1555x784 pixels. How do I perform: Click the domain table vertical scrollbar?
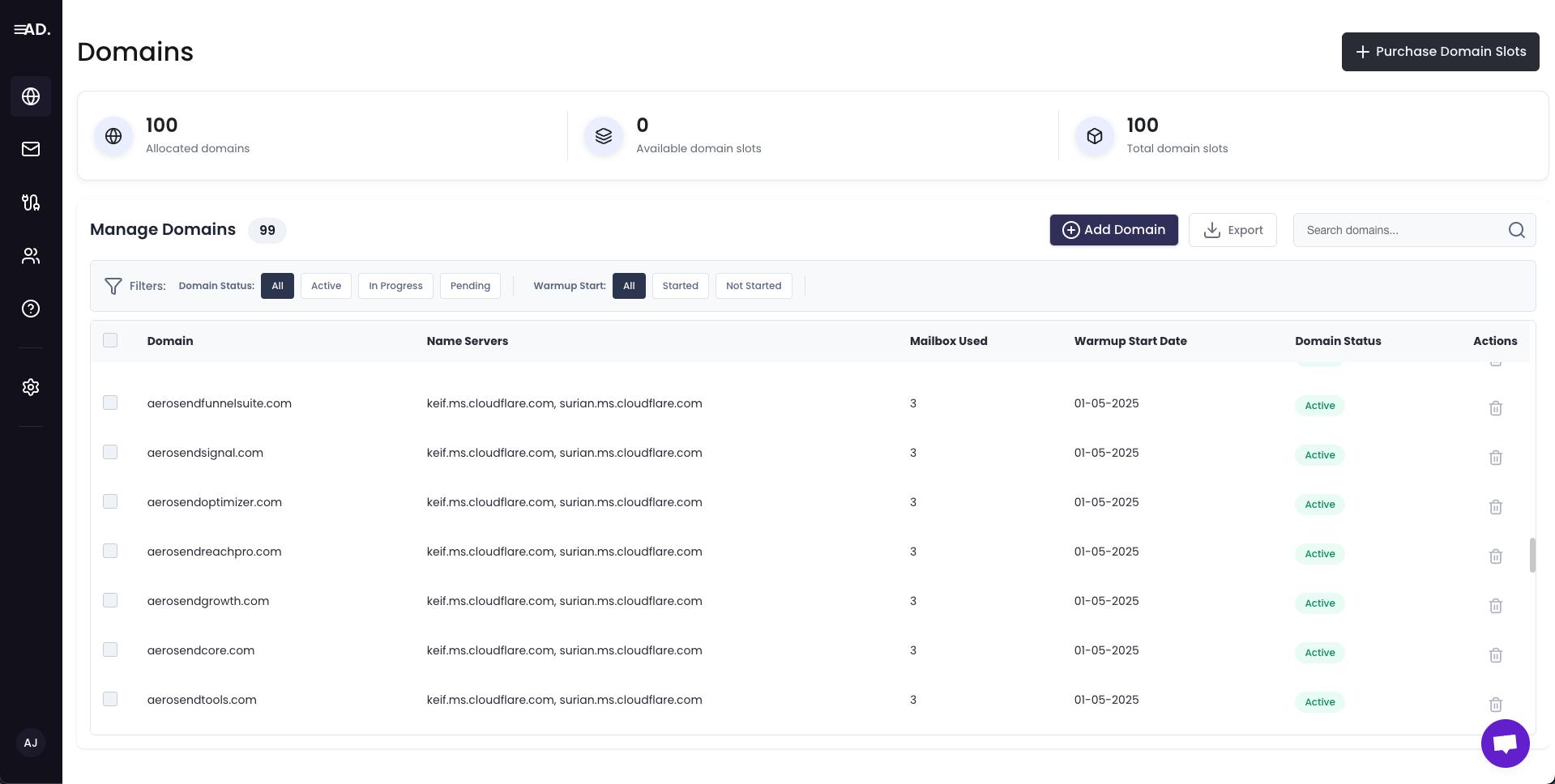pyautogui.click(x=1532, y=555)
